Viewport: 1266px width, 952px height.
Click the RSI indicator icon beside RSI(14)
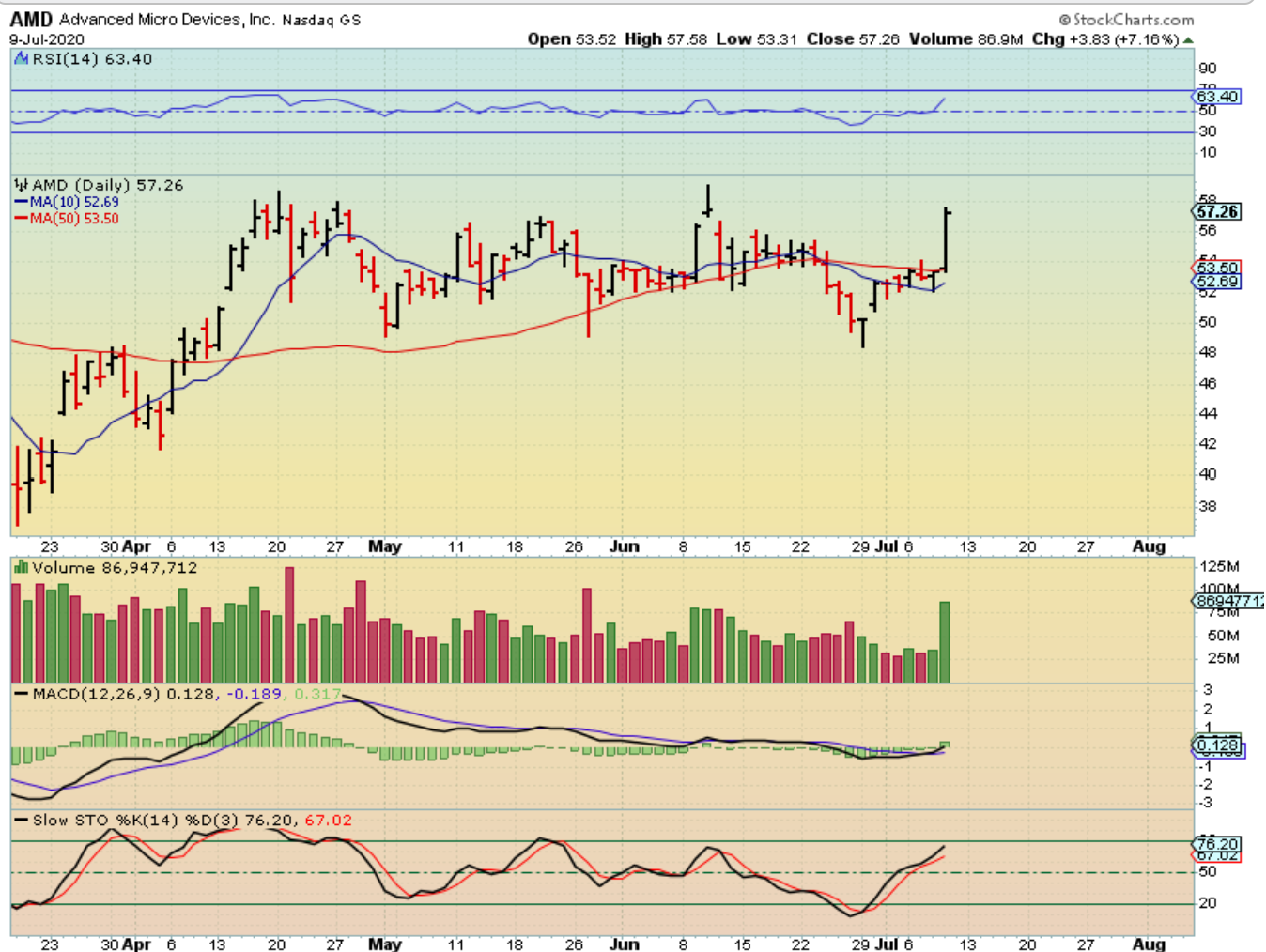23,59
